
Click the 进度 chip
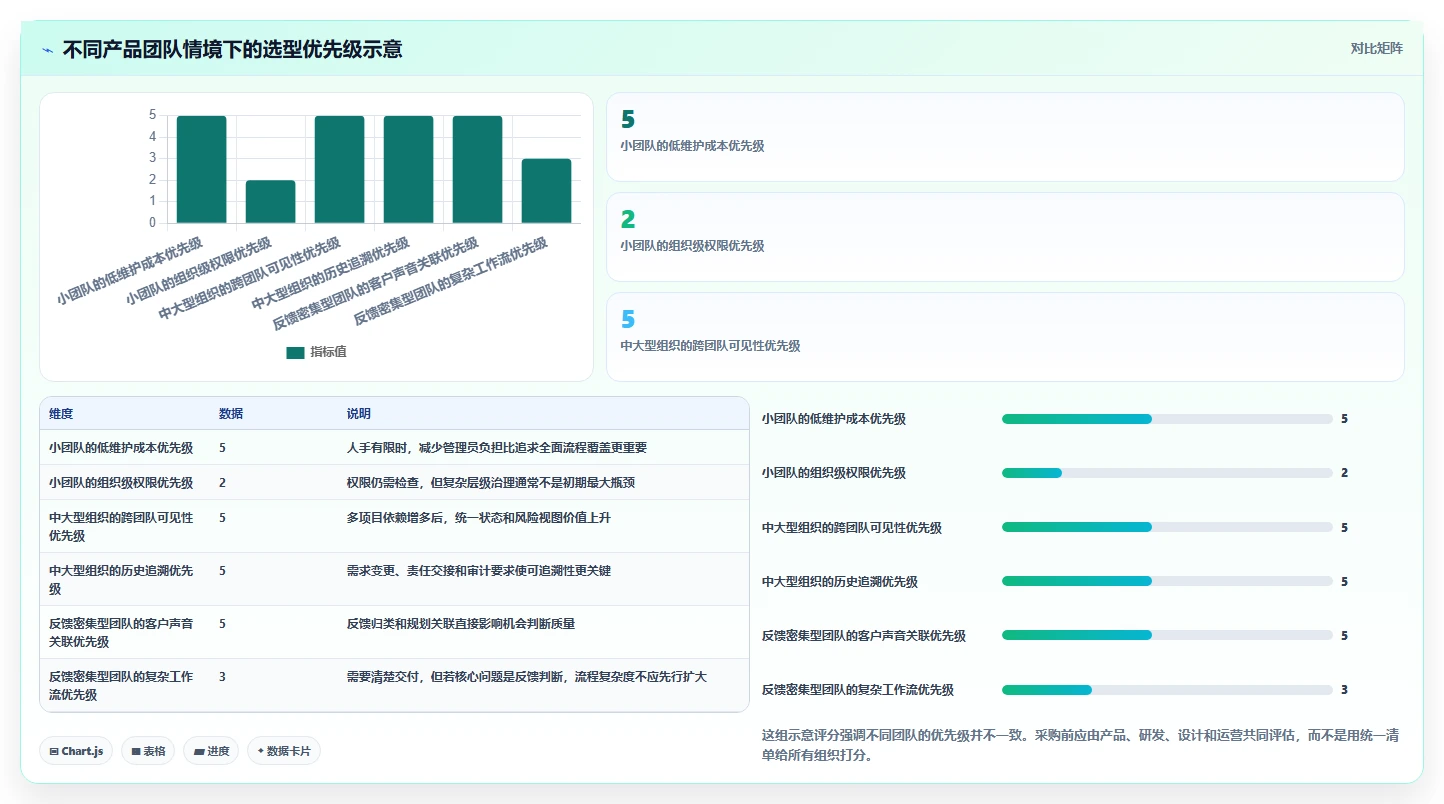(x=211, y=751)
